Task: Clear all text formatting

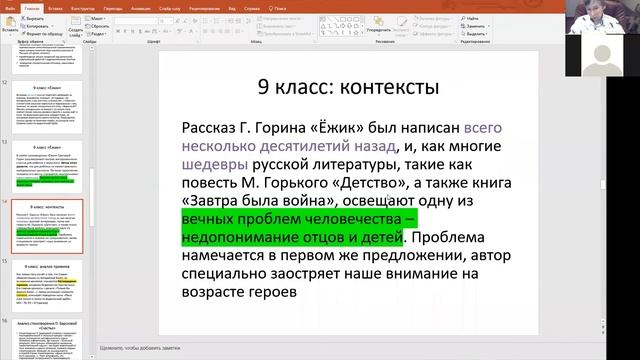Action: pos(195,21)
